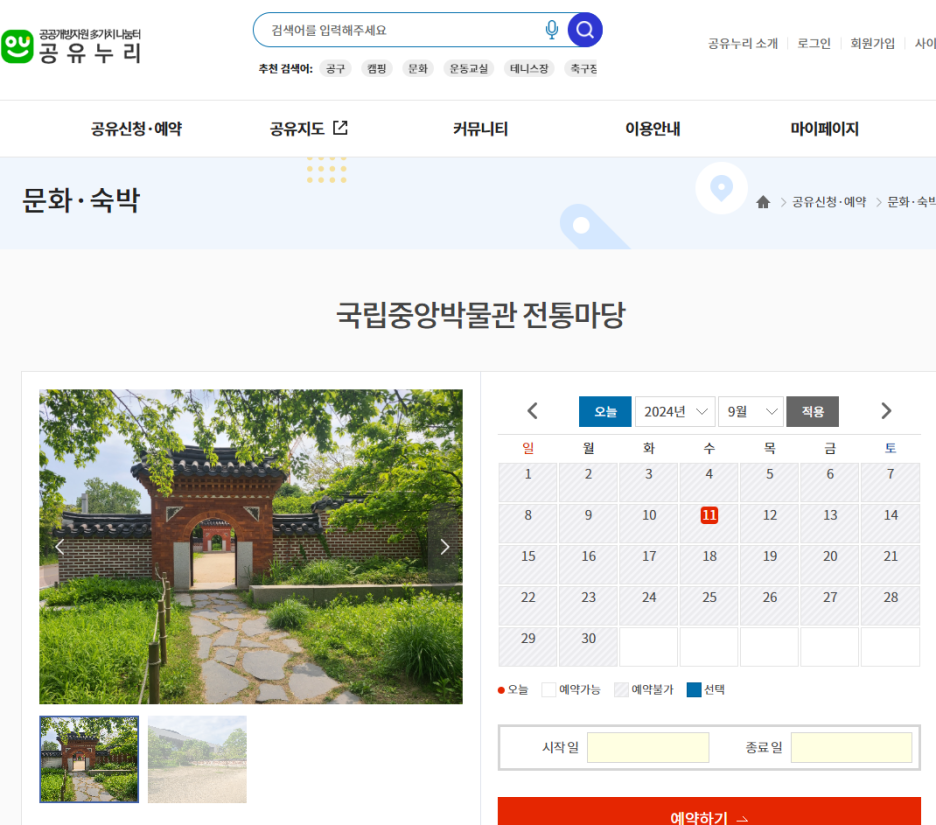Click the 회원가입 link
Viewport: 936px width, 825px height.
(x=872, y=43)
